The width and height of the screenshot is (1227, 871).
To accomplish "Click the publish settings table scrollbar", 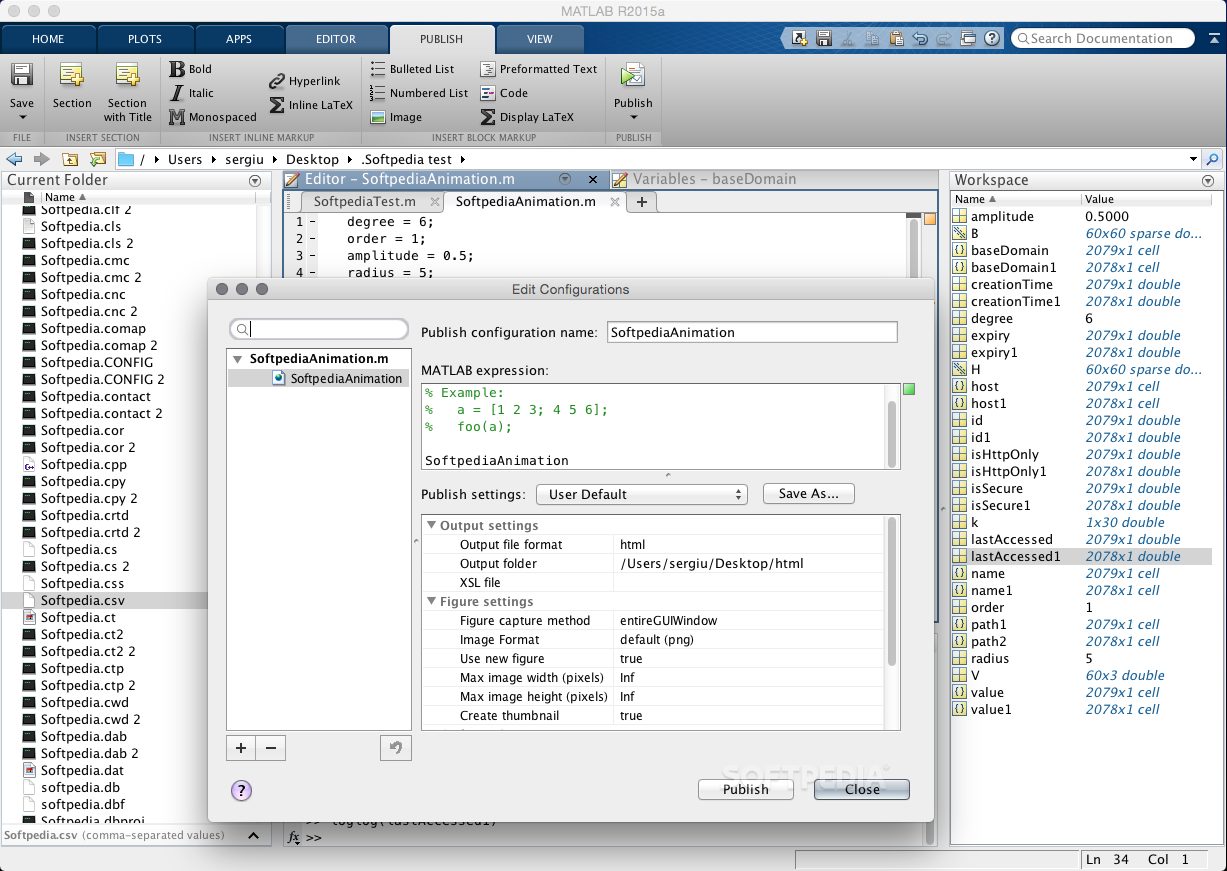I will tap(892, 592).
